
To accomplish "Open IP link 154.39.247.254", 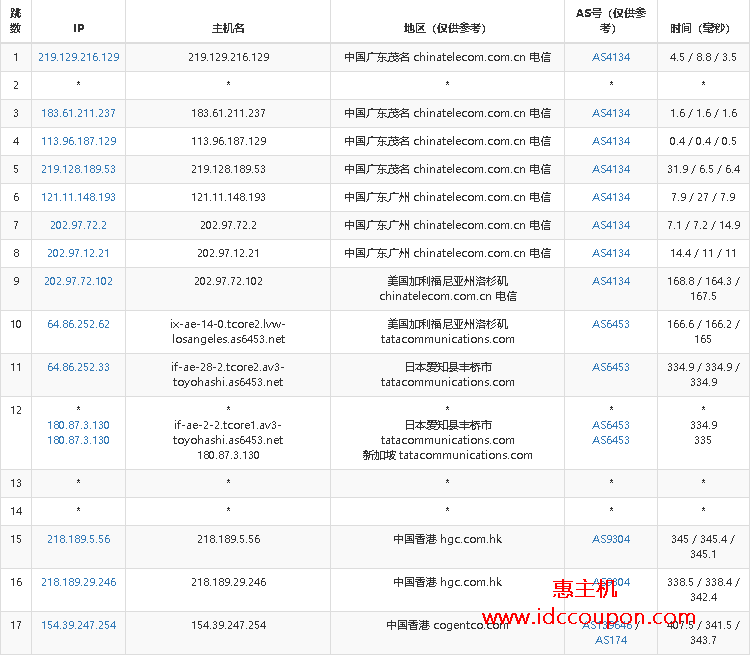I will 78,625.
